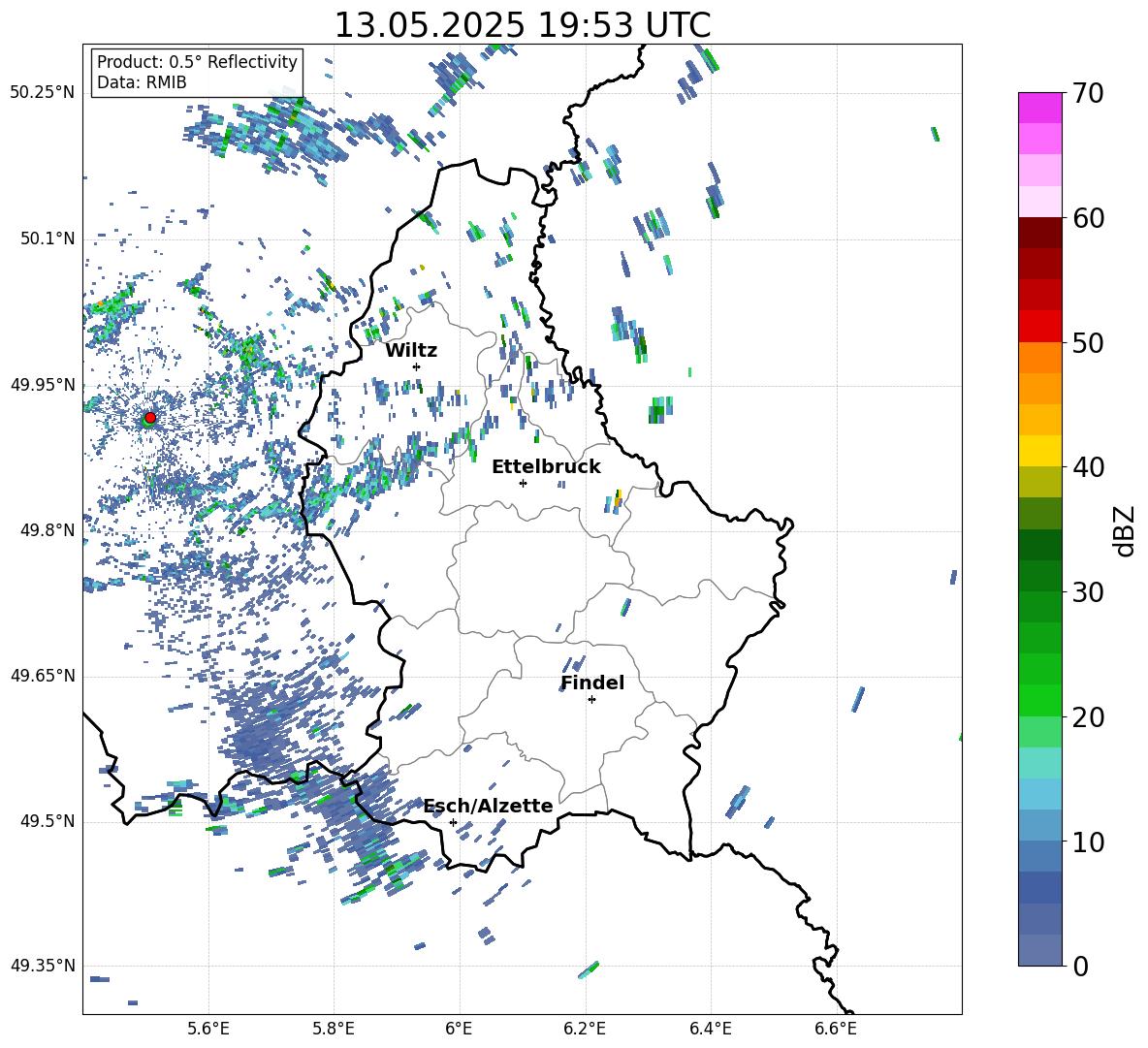
Task: Click the longitude label 6°E
Action: 459,1029
